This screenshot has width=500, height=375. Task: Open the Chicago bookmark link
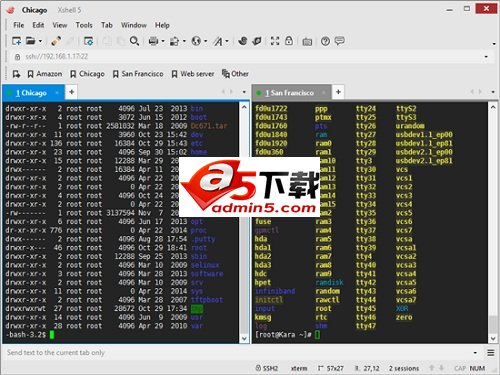pyautogui.click(x=87, y=74)
